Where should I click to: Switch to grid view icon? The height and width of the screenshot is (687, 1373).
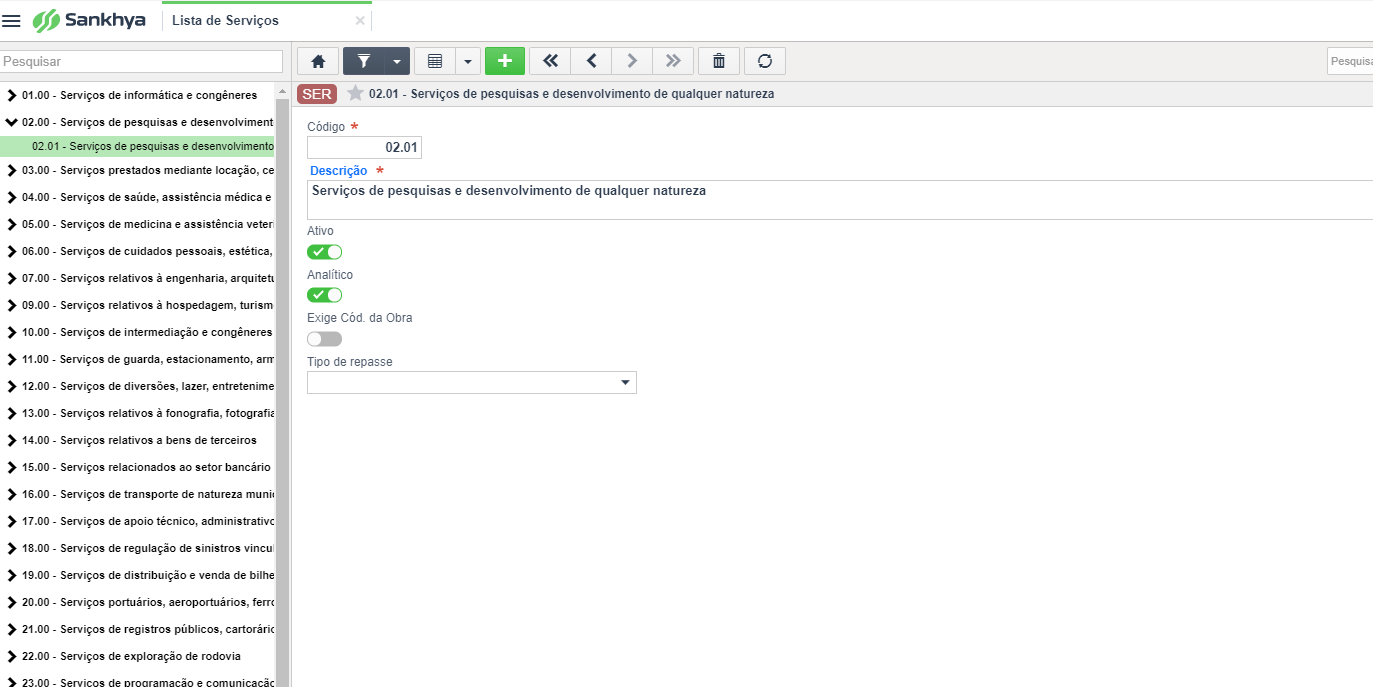434,61
